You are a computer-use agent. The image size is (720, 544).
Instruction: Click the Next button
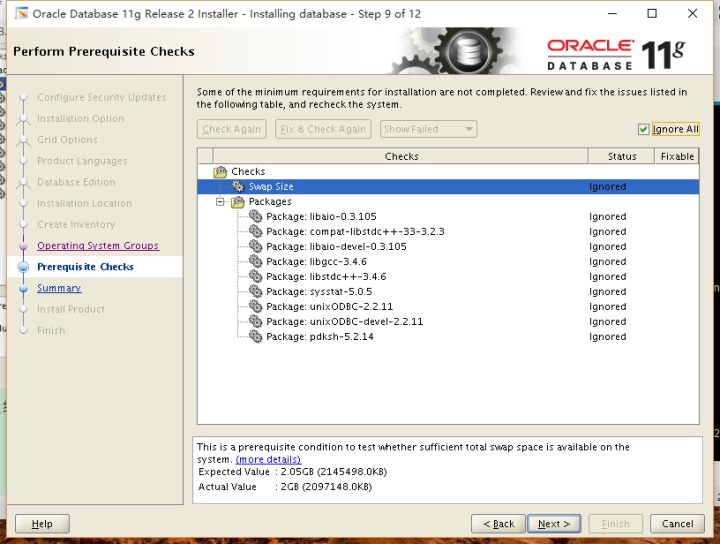pyautogui.click(x=554, y=524)
